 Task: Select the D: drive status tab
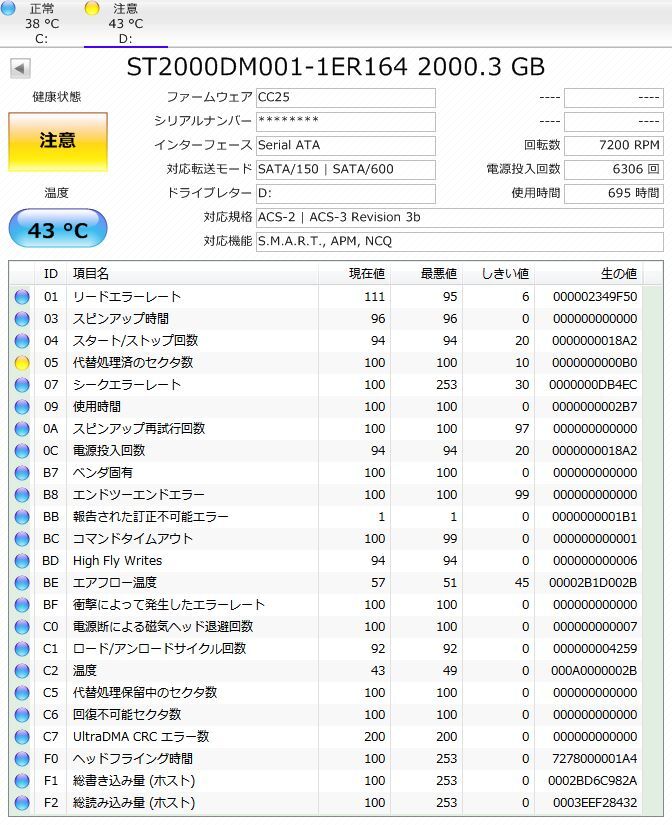[126, 23]
